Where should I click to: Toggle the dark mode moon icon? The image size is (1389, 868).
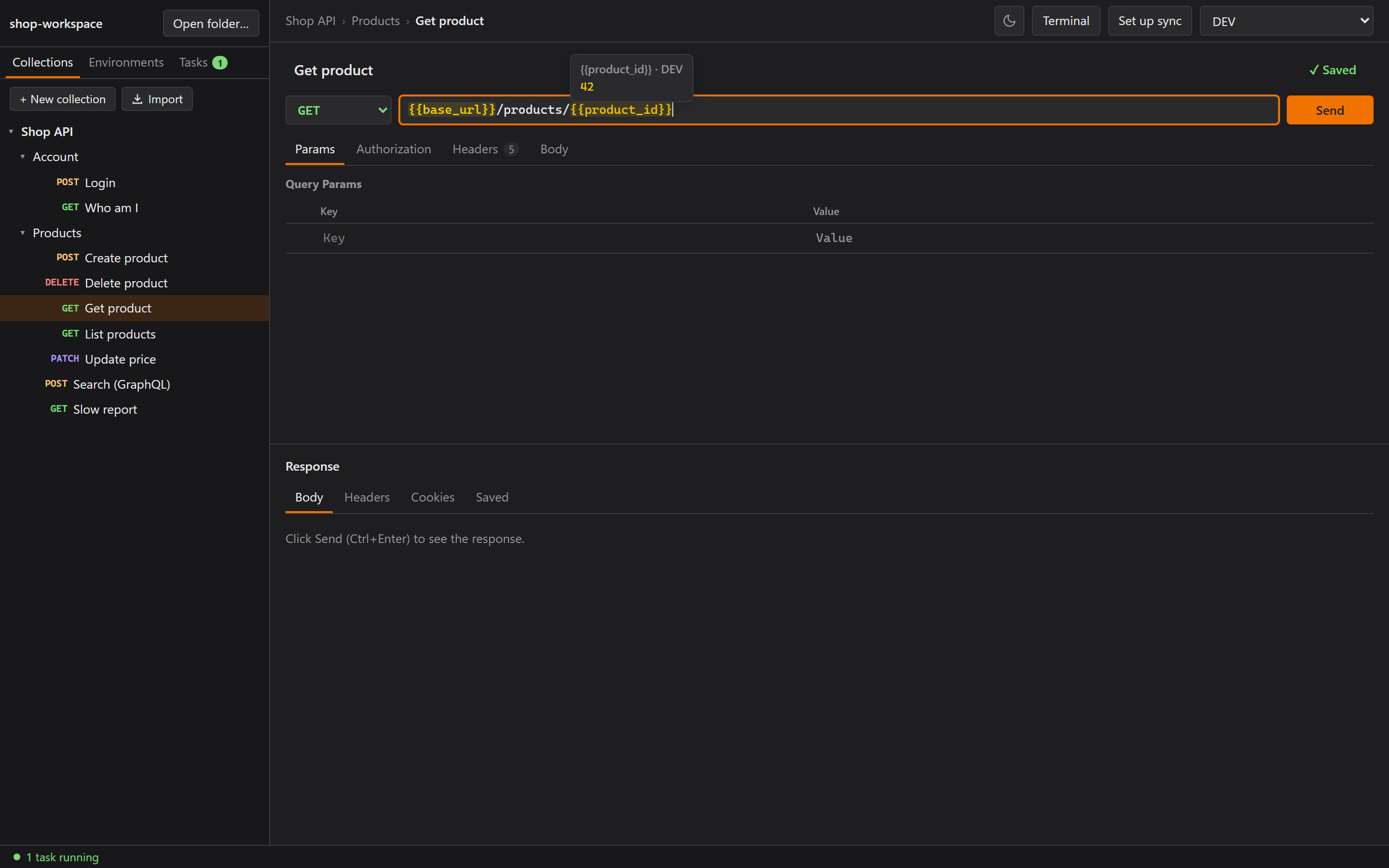coord(1009,21)
